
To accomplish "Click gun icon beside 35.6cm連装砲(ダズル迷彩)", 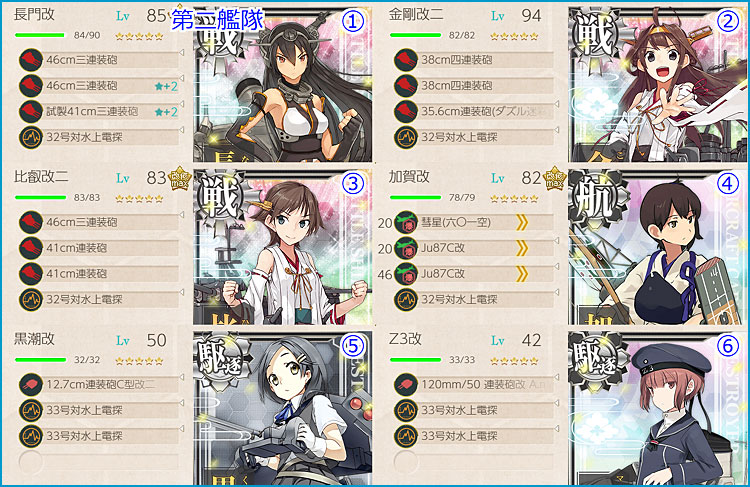I will tap(406, 111).
